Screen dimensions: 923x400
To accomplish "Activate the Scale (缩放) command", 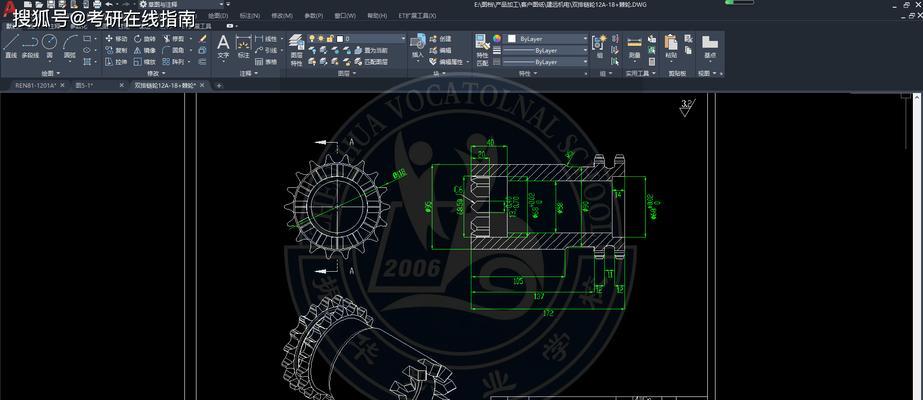I will 145,61.
